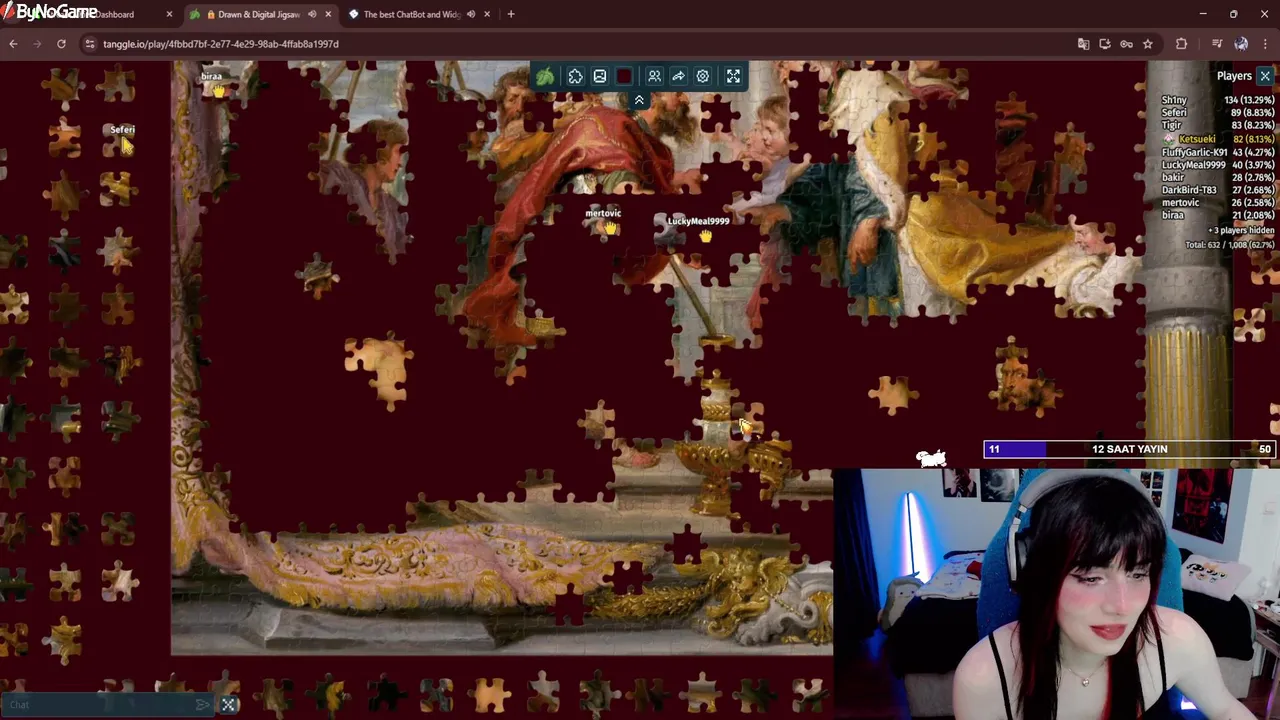Click the puzzle piece toolbar icon
Viewport: 1280px width, 720px height.
click(575, 77)
